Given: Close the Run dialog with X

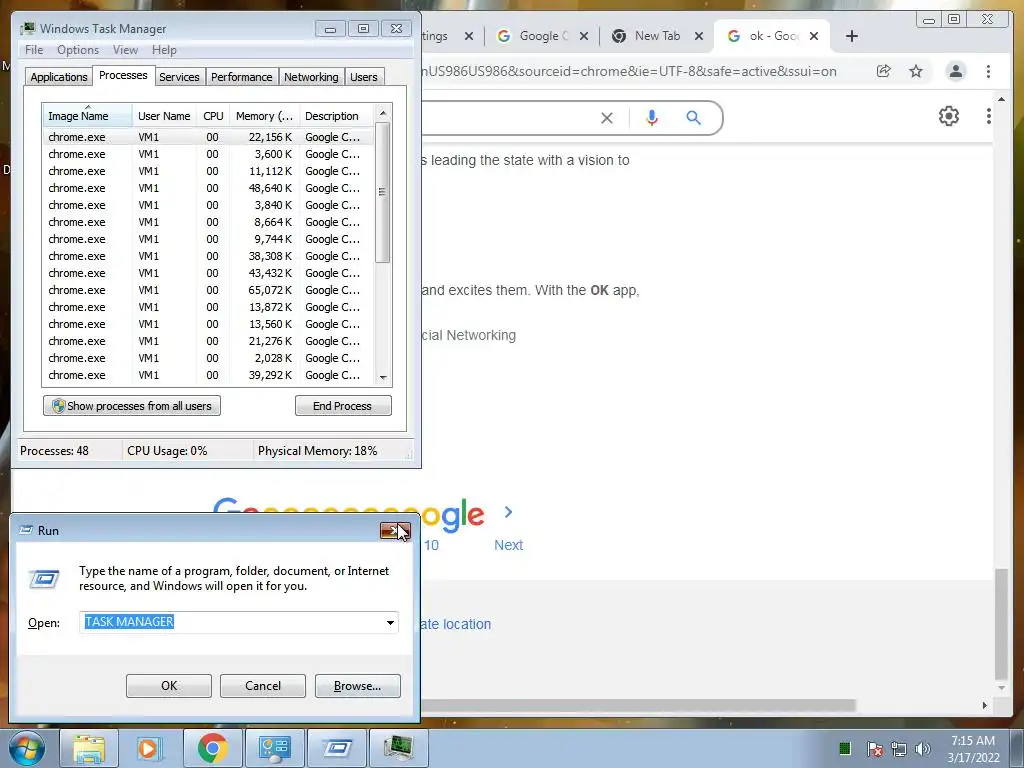Looking at the screenshot, I should [x=395, y=531].
